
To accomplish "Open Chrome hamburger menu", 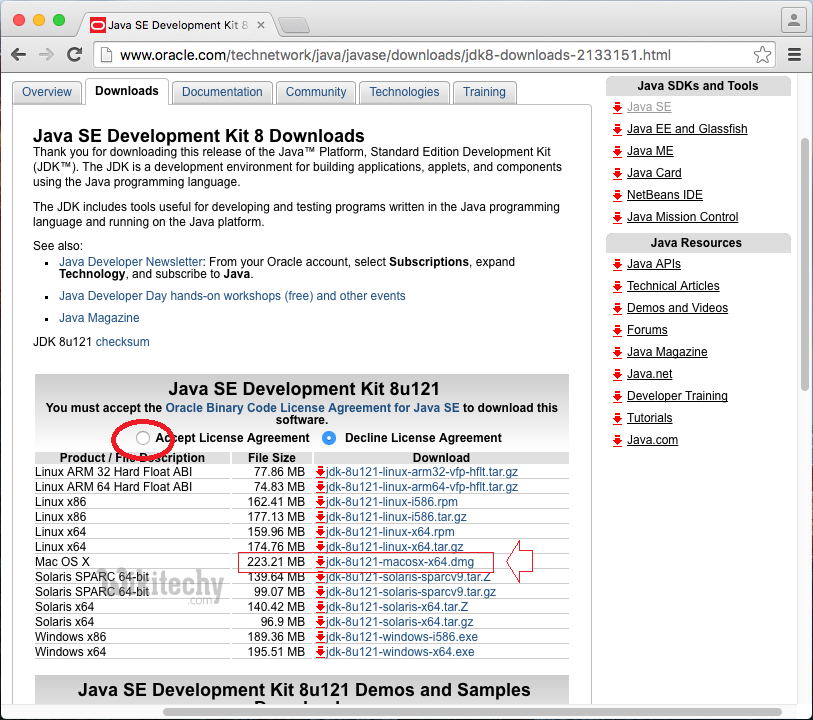I will pyautogui.click(x=795, y=55).
